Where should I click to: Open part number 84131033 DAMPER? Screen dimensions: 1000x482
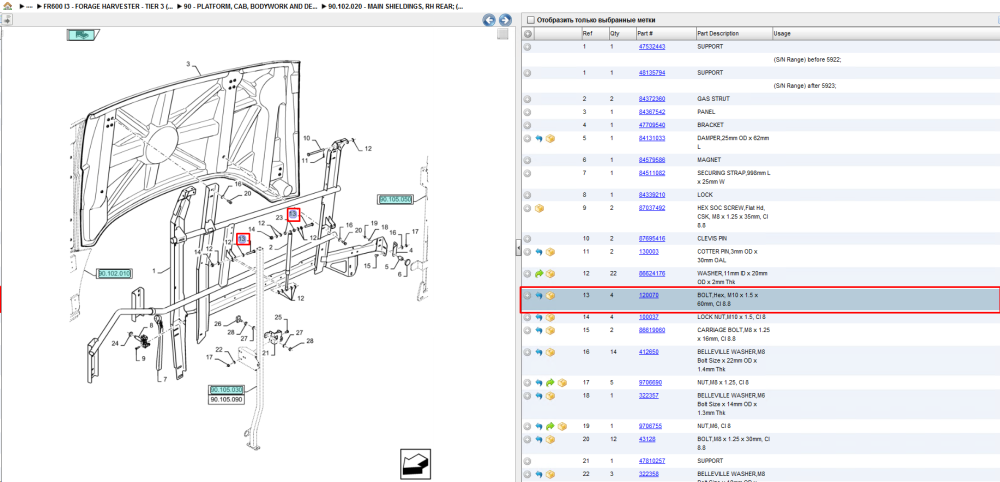[652, 138]
